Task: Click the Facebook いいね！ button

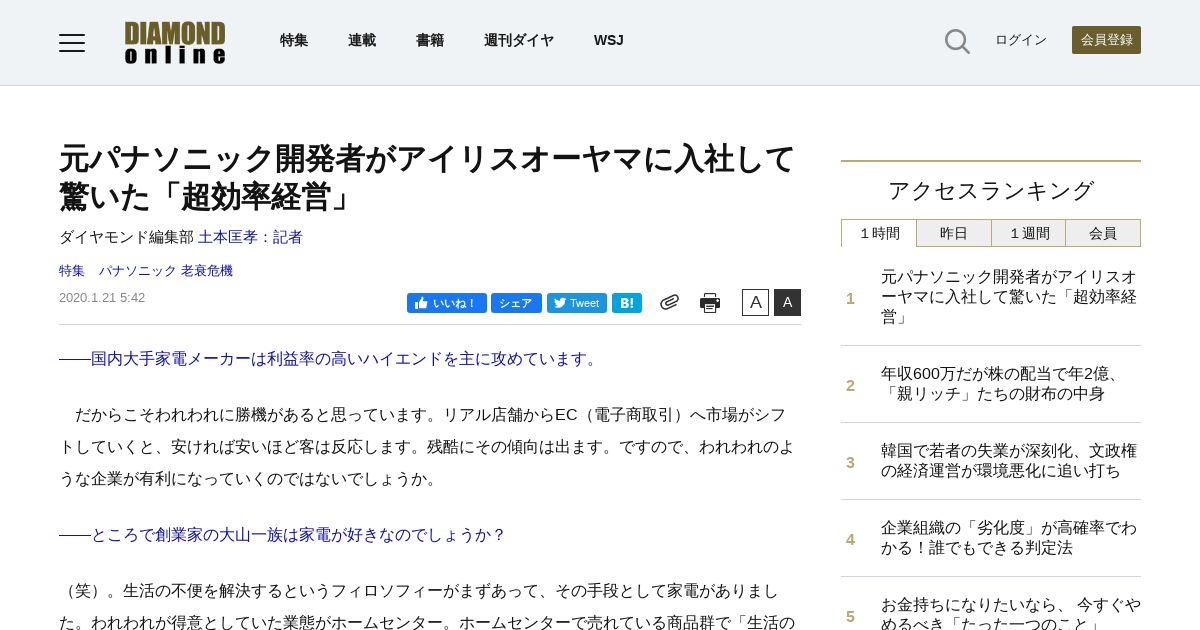Action: 447,303
